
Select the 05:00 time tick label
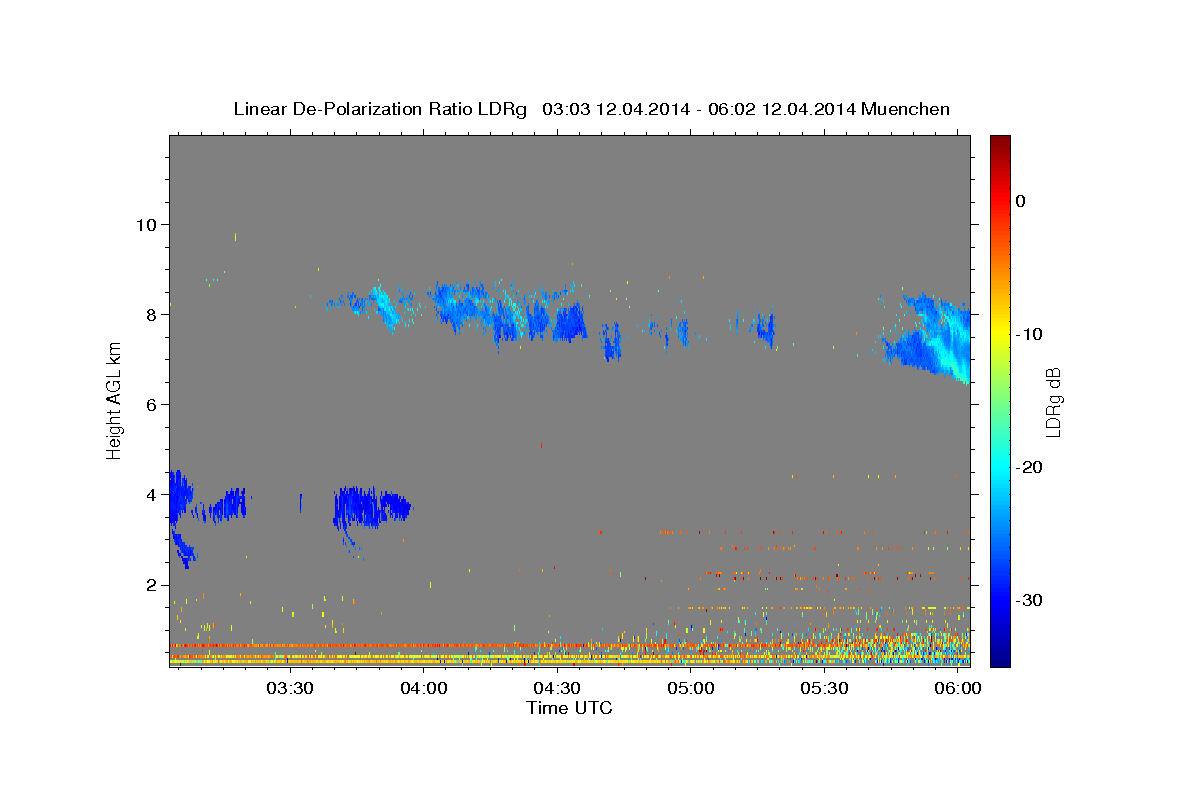[x=691, y=689]
